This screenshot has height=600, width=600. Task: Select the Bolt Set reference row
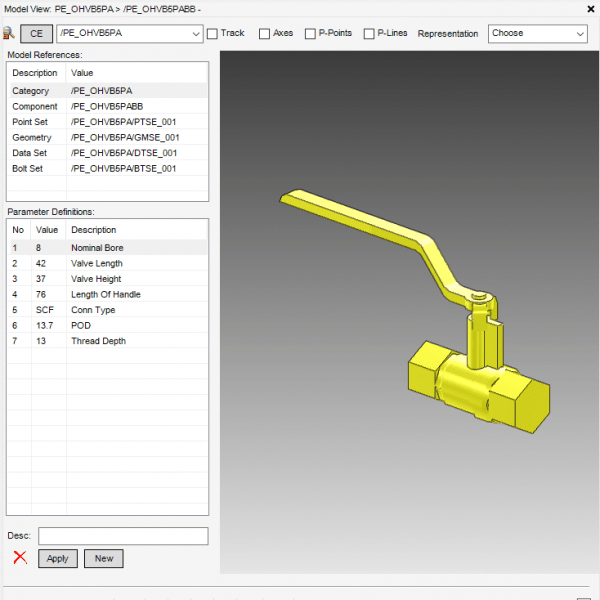pos(108,168)
